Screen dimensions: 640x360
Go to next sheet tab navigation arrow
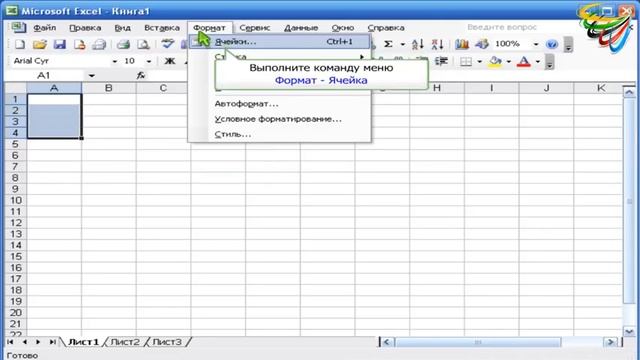pyautogui.click(x=38, y=342)
